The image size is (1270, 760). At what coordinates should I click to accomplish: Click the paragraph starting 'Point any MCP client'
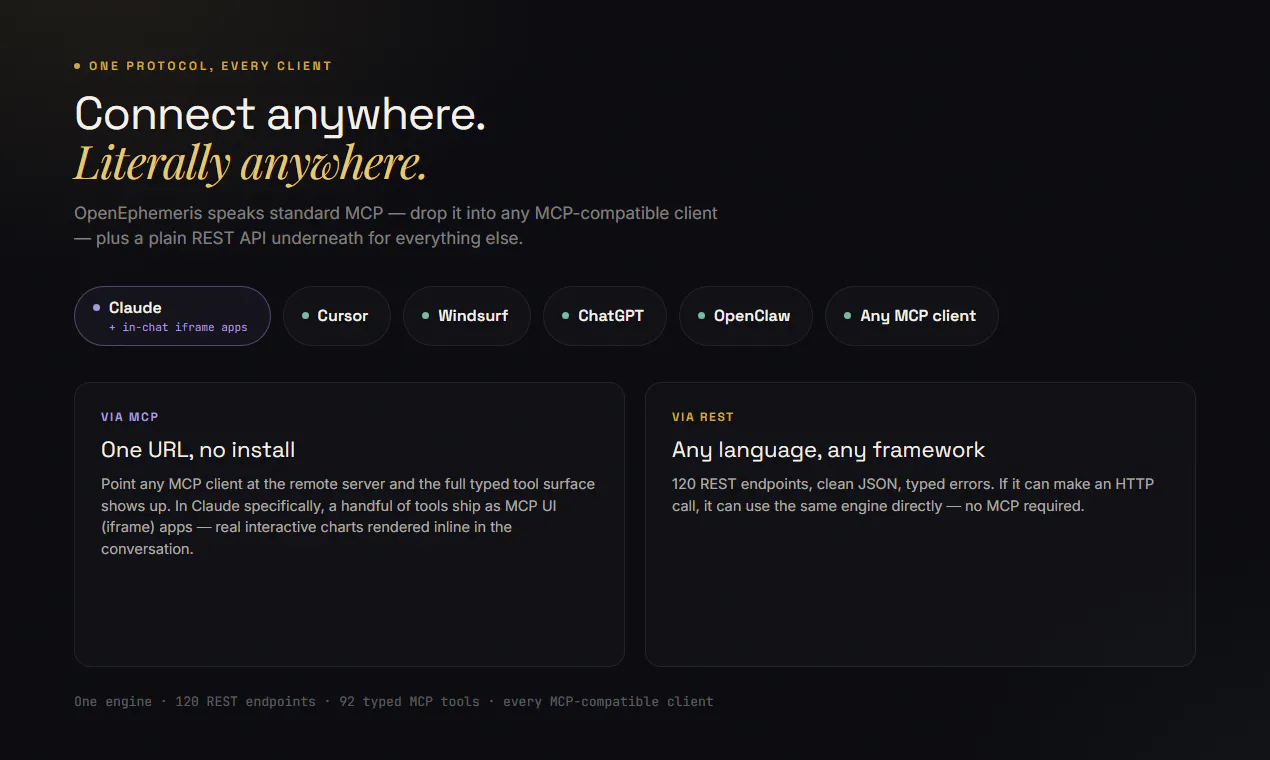coord(348,516)
